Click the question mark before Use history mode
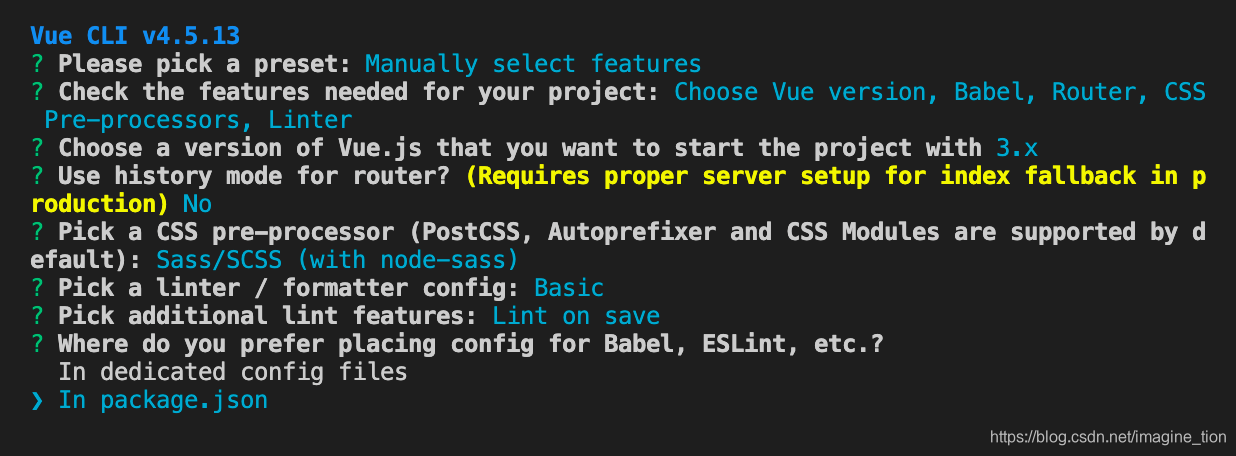Viewport: 1236px width, 456px height. coord(37,176)
